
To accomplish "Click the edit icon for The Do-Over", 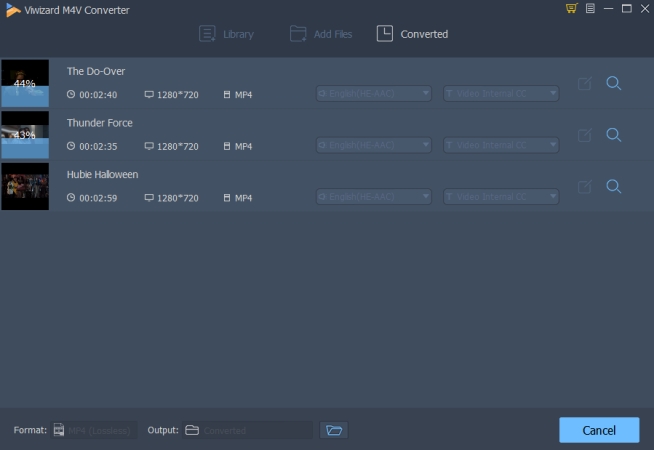I will pyautogui.click(x=584, y=83).
